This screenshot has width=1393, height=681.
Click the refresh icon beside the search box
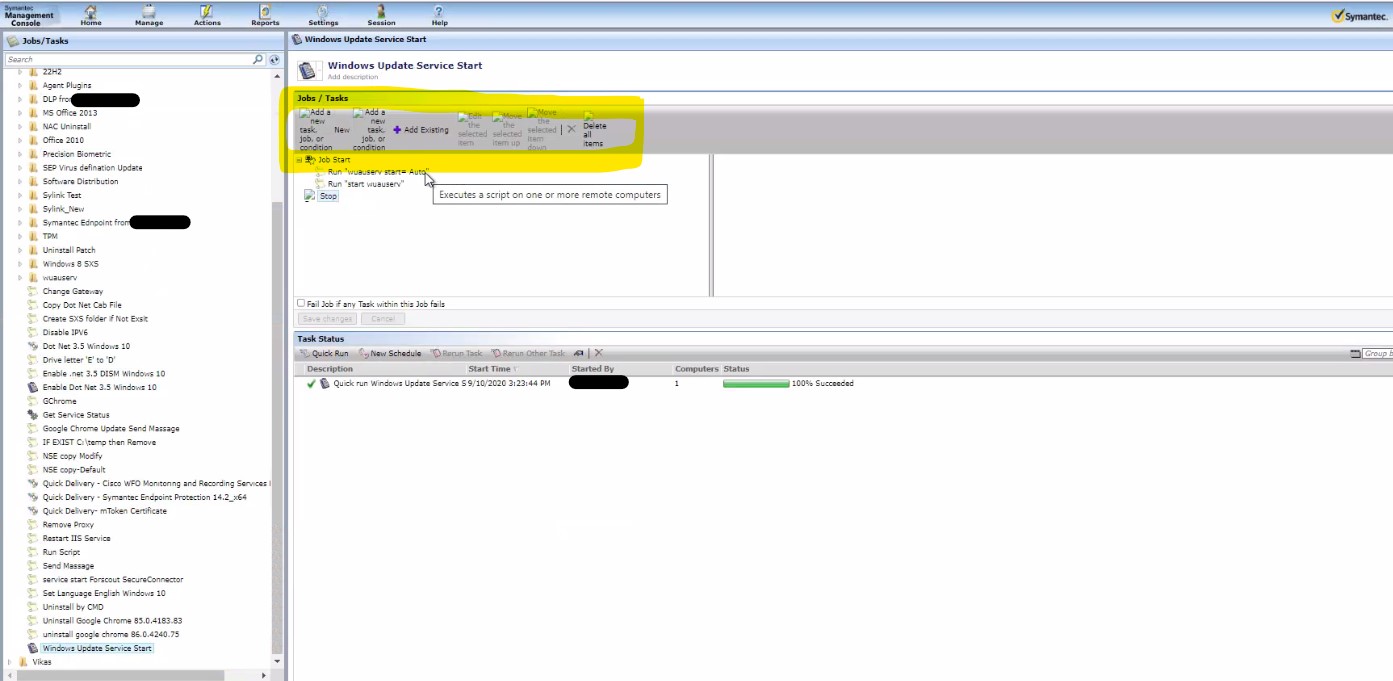pyautogui.click(x=274, y=60)
